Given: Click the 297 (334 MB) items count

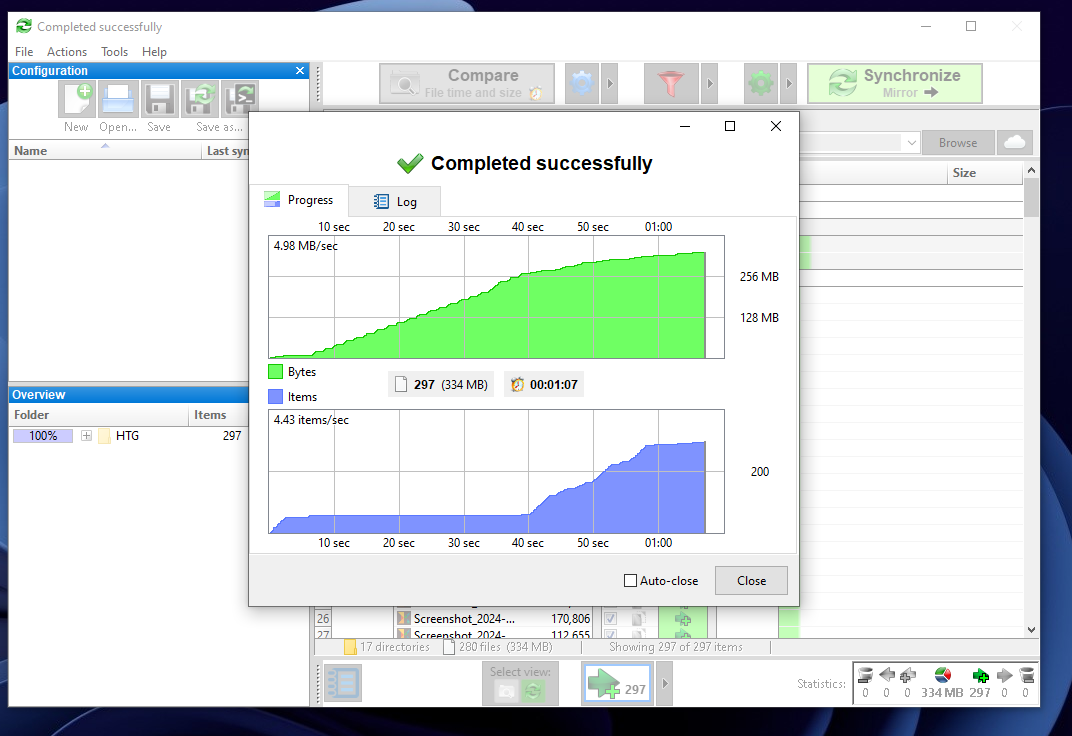Looking at the screenshot, I should click(x=441, y=384).
